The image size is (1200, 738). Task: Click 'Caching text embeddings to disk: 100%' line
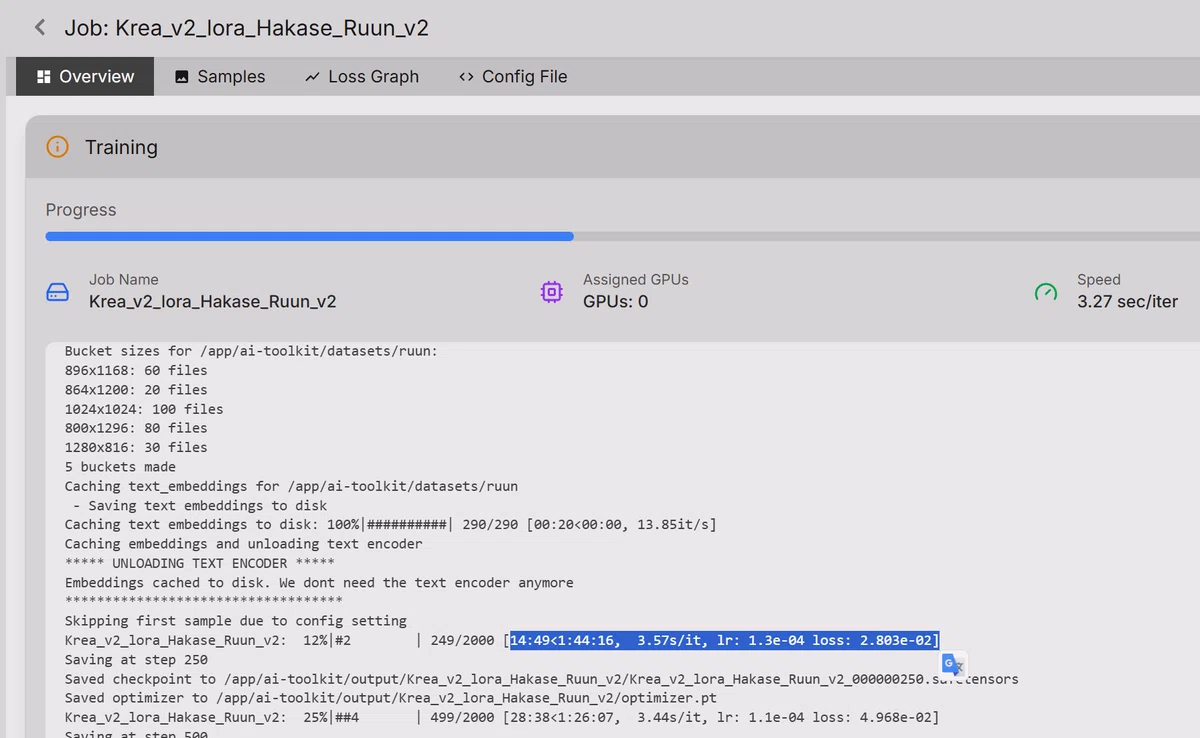pyautogui.click(x=390, y=524)
